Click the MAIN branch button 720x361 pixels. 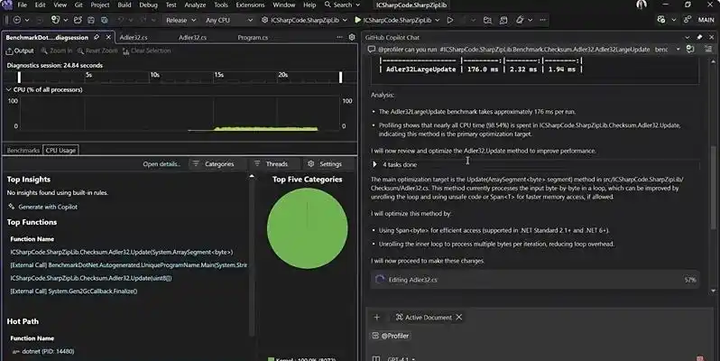point(706,20)
